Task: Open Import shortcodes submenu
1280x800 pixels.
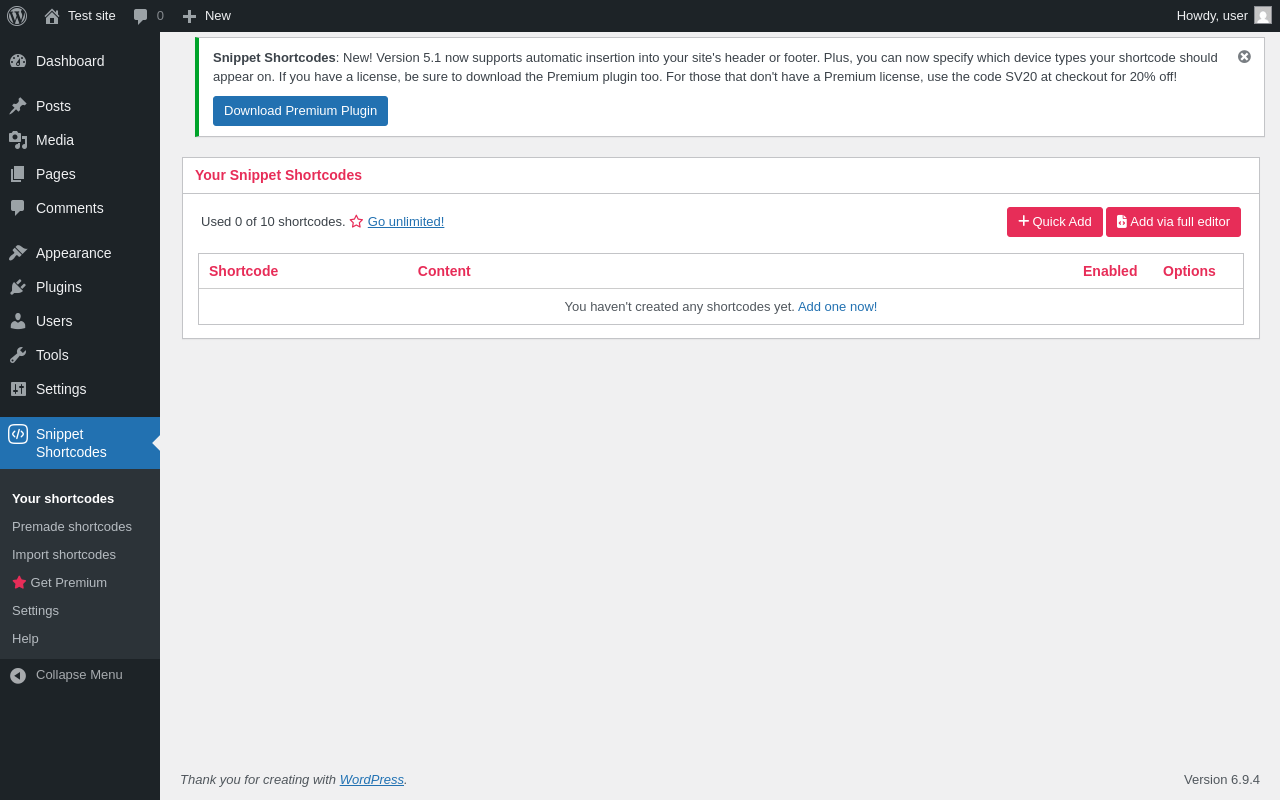Action: click(x=64, y=554)
